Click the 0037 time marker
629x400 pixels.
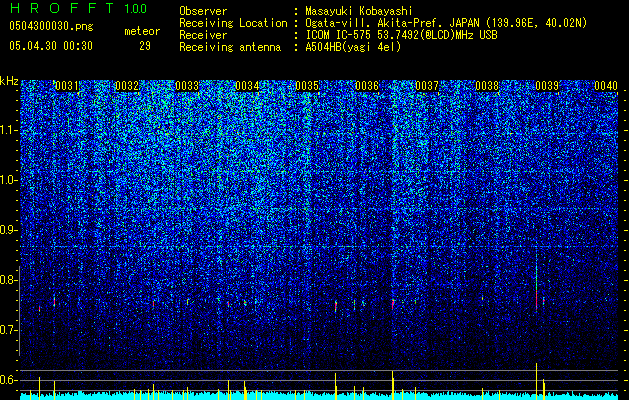[427, 86]
